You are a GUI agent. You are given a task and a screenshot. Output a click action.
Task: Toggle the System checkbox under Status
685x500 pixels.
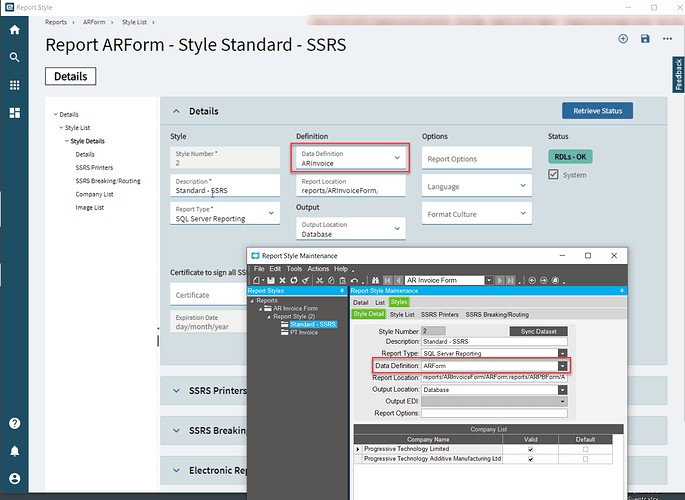click(x=553, y=175)
